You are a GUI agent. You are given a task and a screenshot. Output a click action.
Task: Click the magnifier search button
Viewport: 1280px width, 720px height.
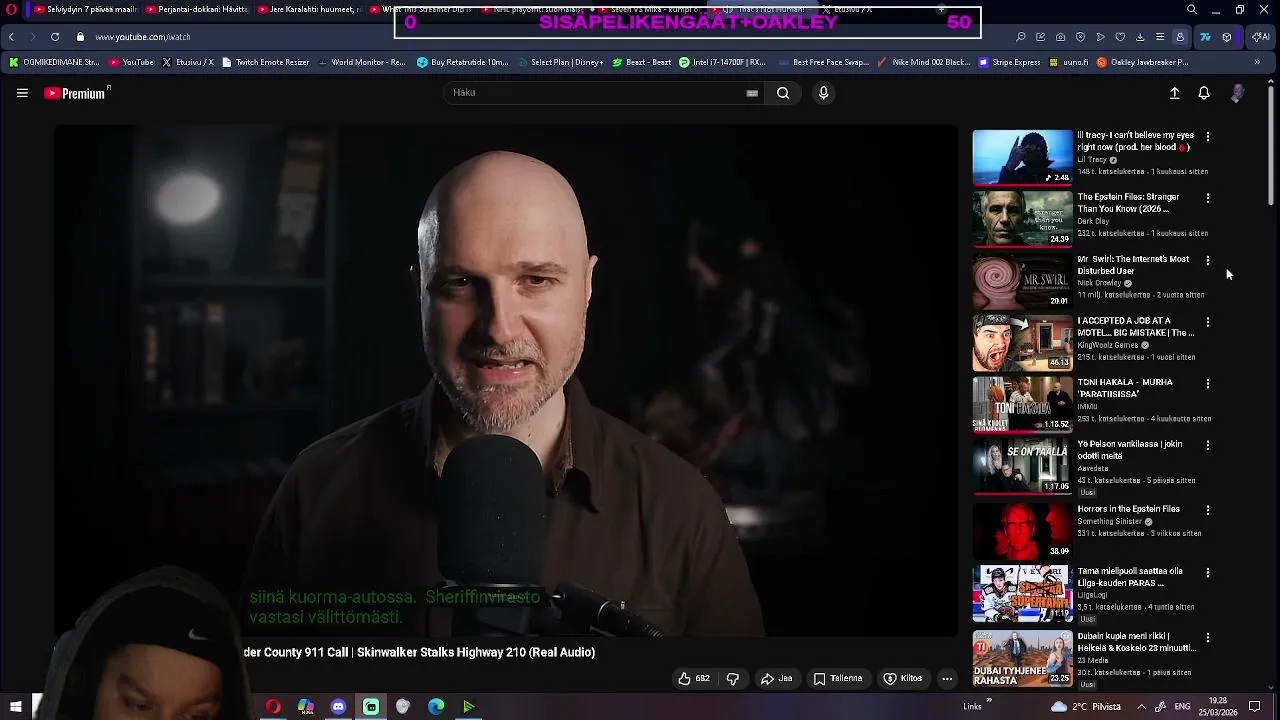pyautogui.click(x=783, y=93)
